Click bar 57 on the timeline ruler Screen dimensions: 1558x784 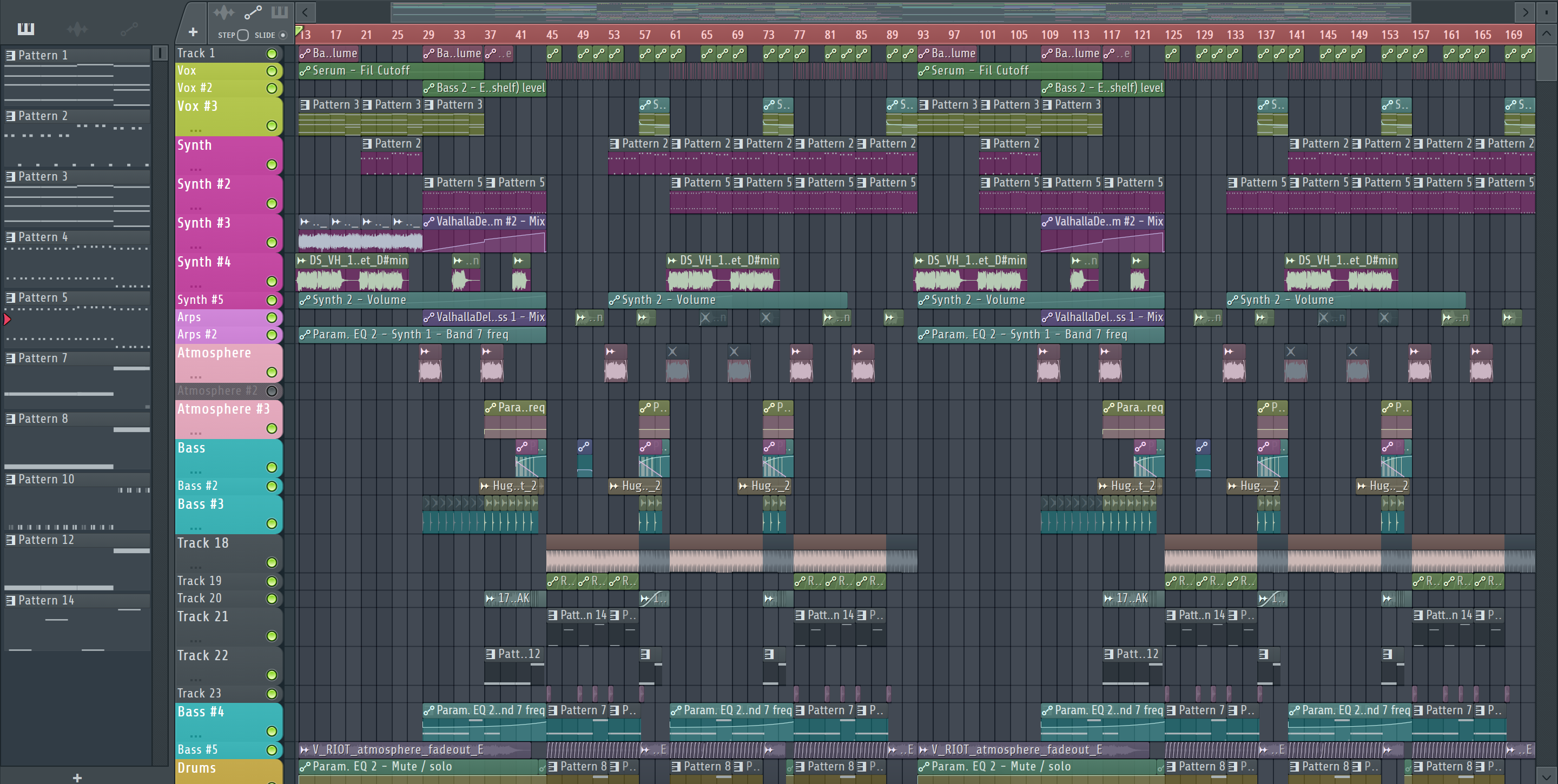pyautogui.click(x=645, y=35)
